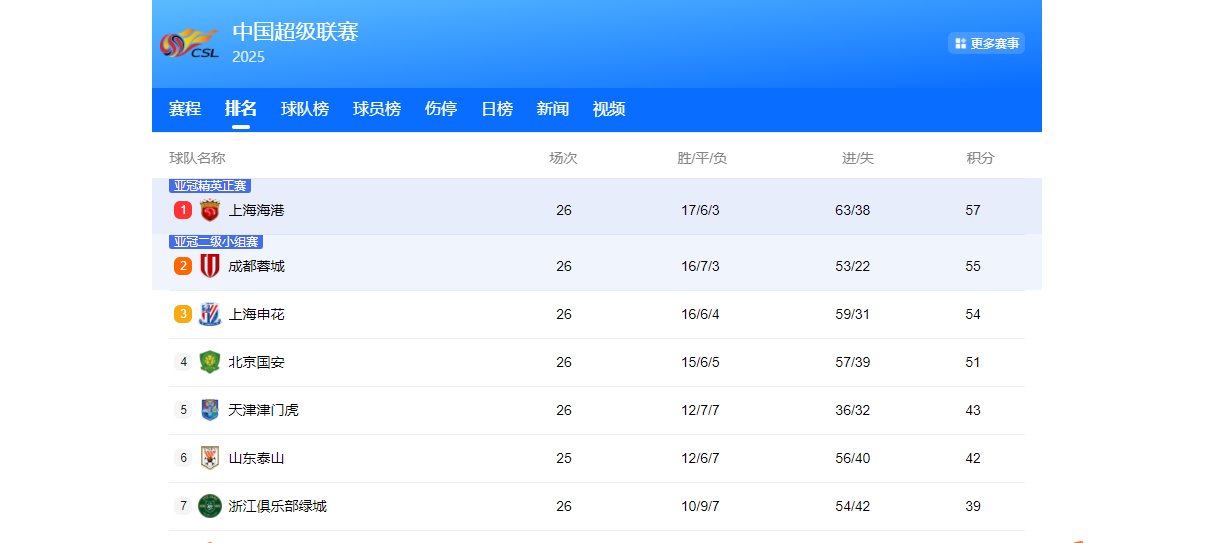This screenshot has width=1231, height=543.
Task: Open the 山东泰山 team name
Action: (257, 458)
